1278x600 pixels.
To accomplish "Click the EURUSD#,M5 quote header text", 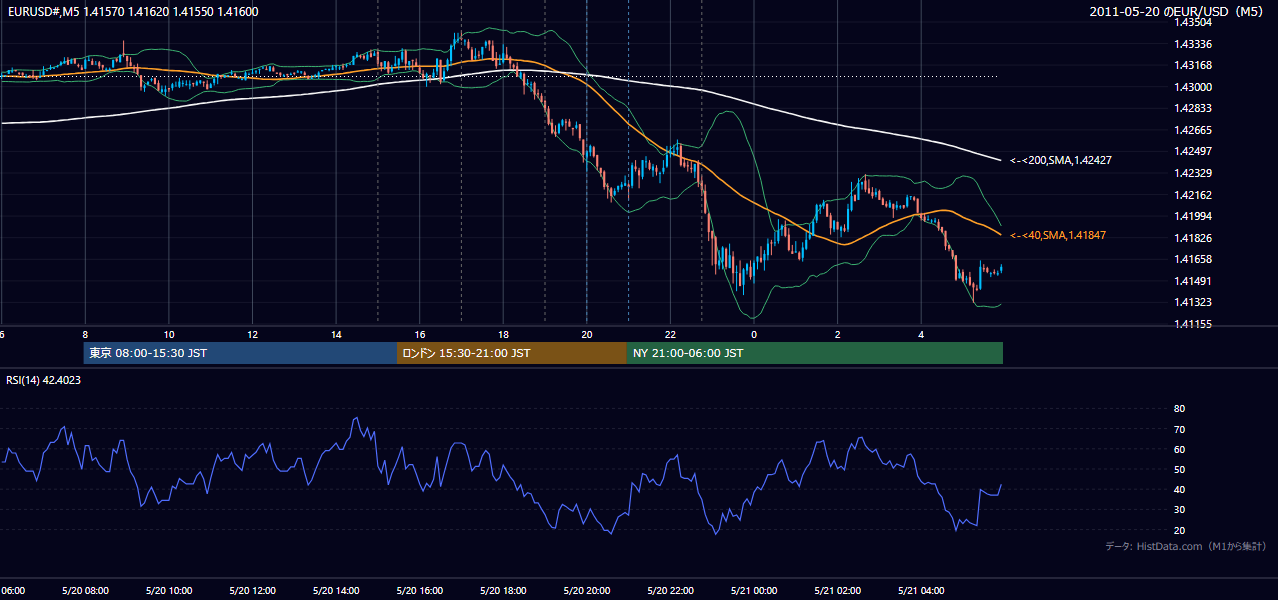I will pyautogui.click(x=132, y=11).
